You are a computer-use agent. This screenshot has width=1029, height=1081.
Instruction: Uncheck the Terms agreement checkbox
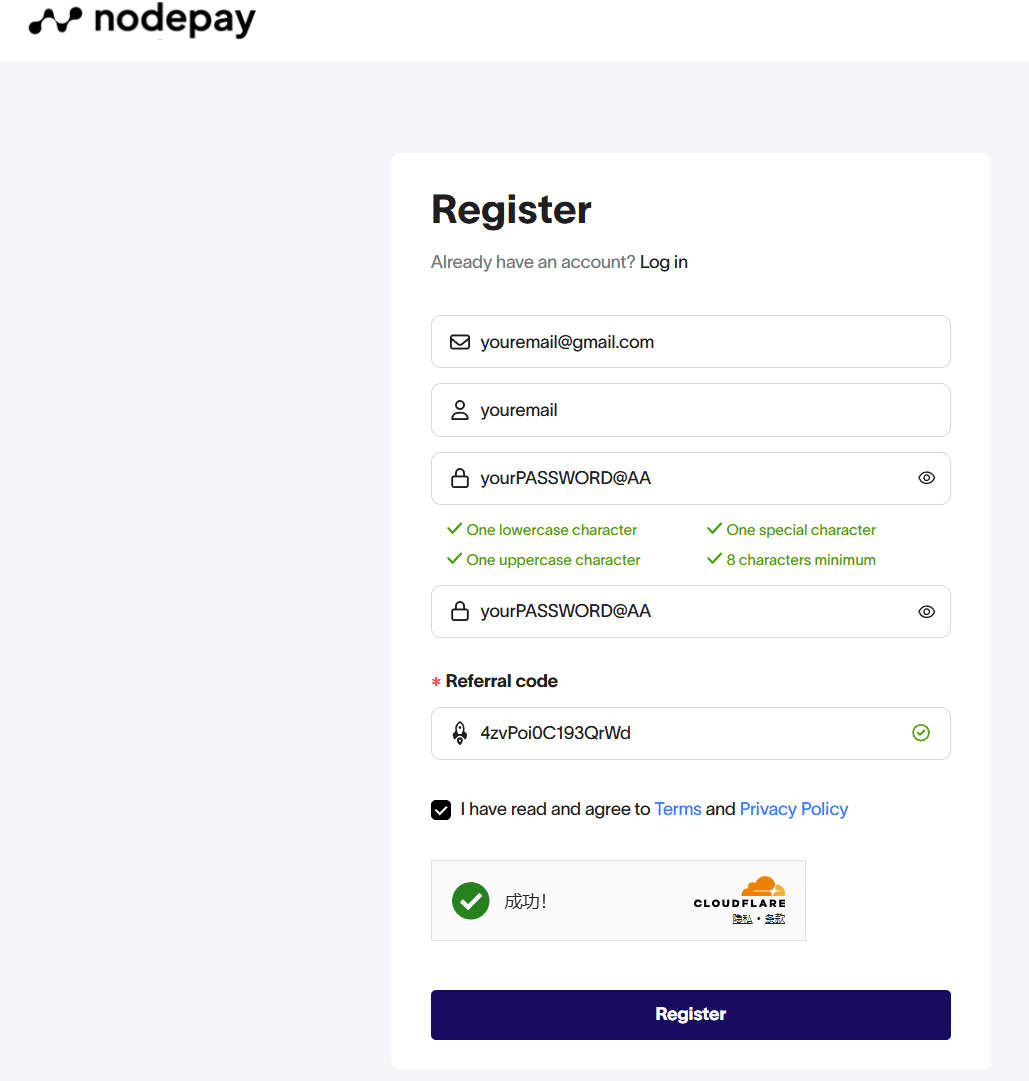(441, 810)
